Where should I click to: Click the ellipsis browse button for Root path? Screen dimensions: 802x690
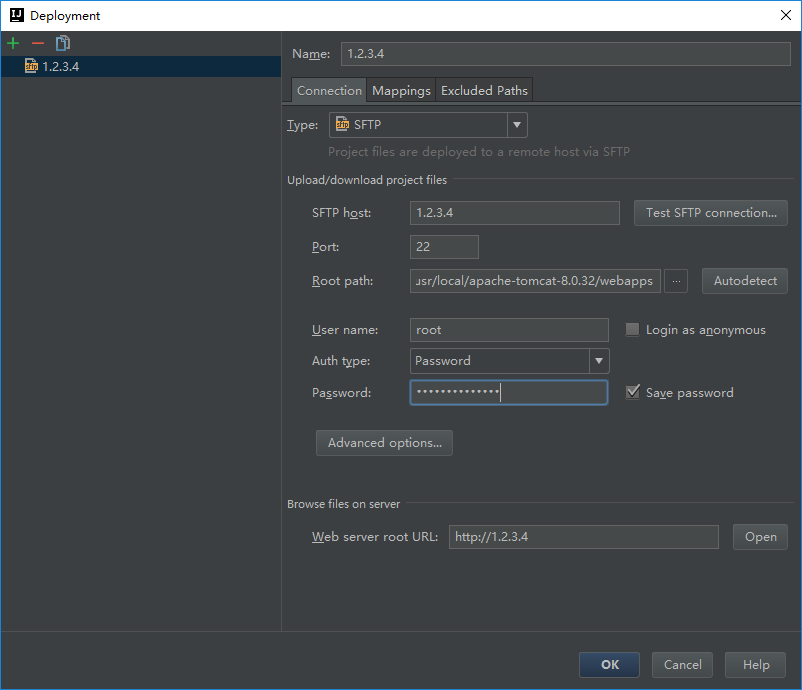pyautogui.click(x=677, y=281)
